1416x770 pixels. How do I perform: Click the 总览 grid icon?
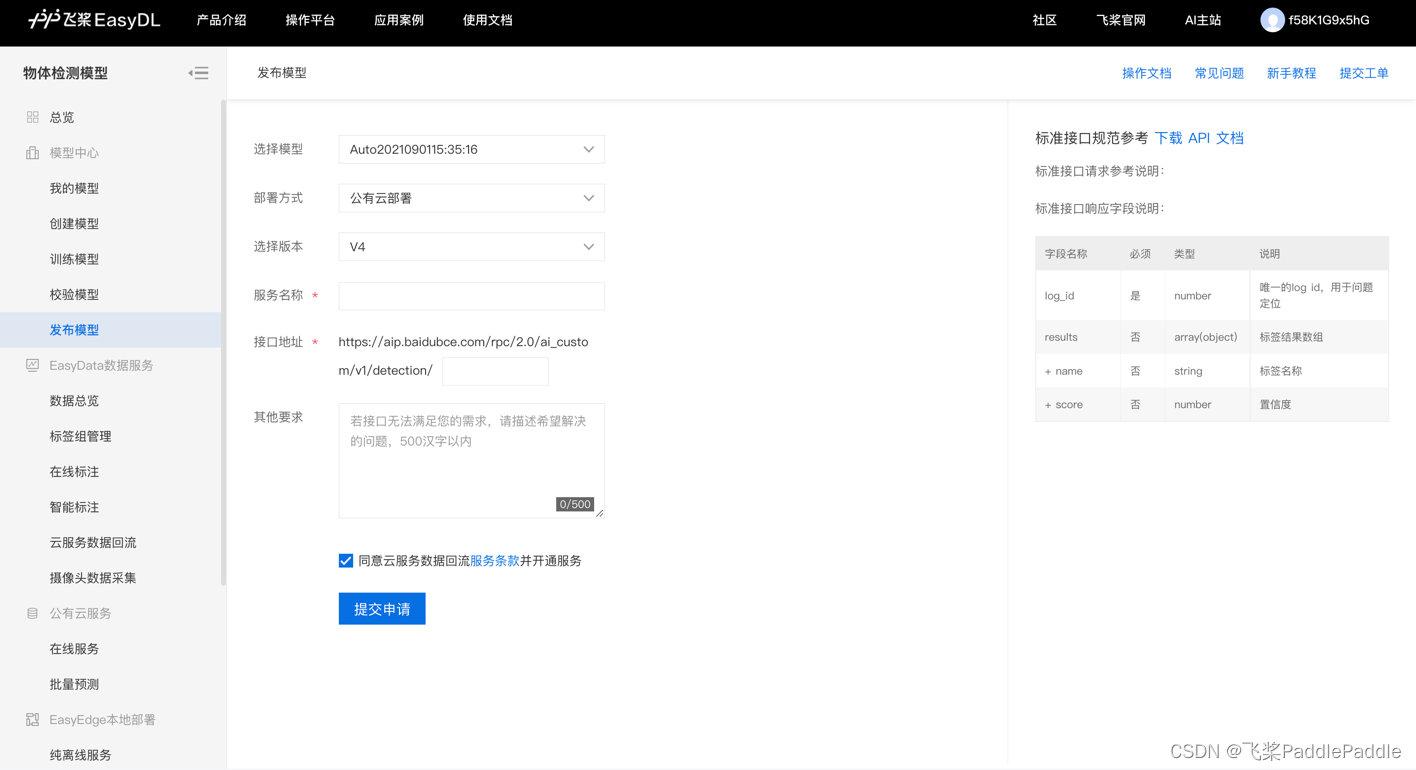[x=32, y=117]
